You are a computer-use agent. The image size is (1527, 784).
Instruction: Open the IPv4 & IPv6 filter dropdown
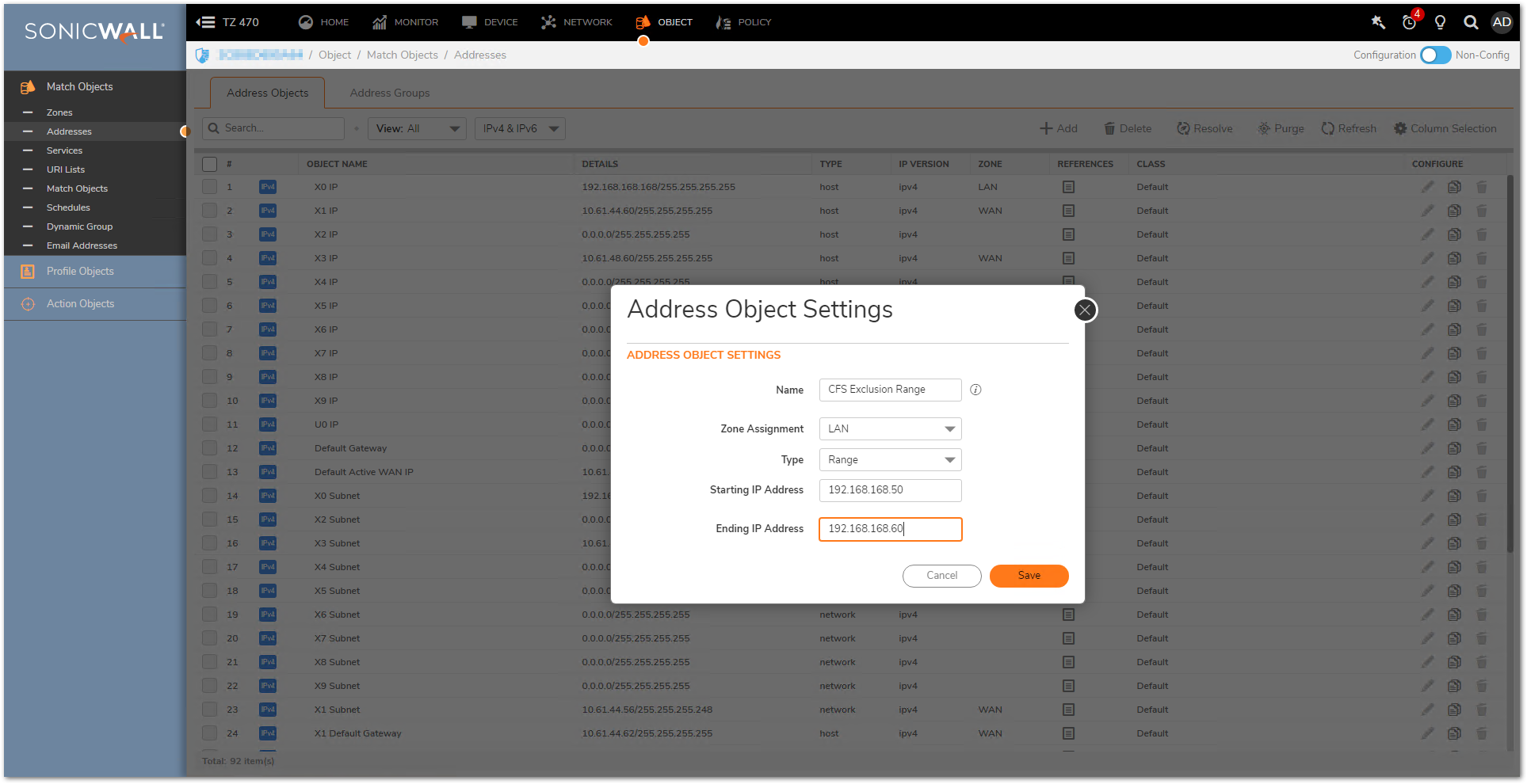520,128
